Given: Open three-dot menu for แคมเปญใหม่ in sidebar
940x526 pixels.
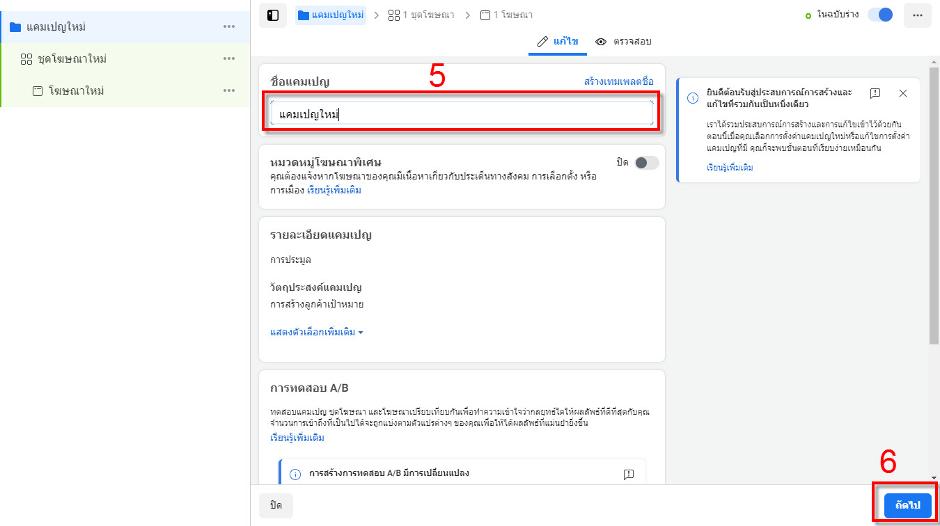Looking at the screenshot, I should pyautogui.click(x=229, y=27).
